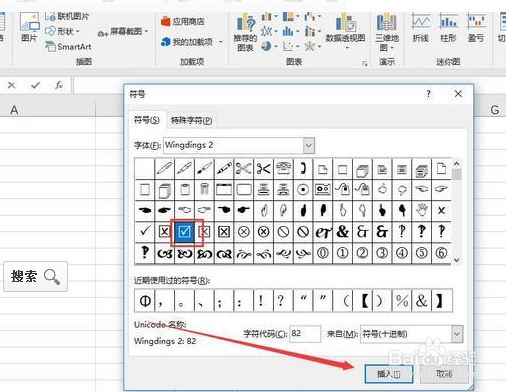Screen dimensions: 506x392
Task: Select the circled number ① symbol
Action: [x=342, y=253]
